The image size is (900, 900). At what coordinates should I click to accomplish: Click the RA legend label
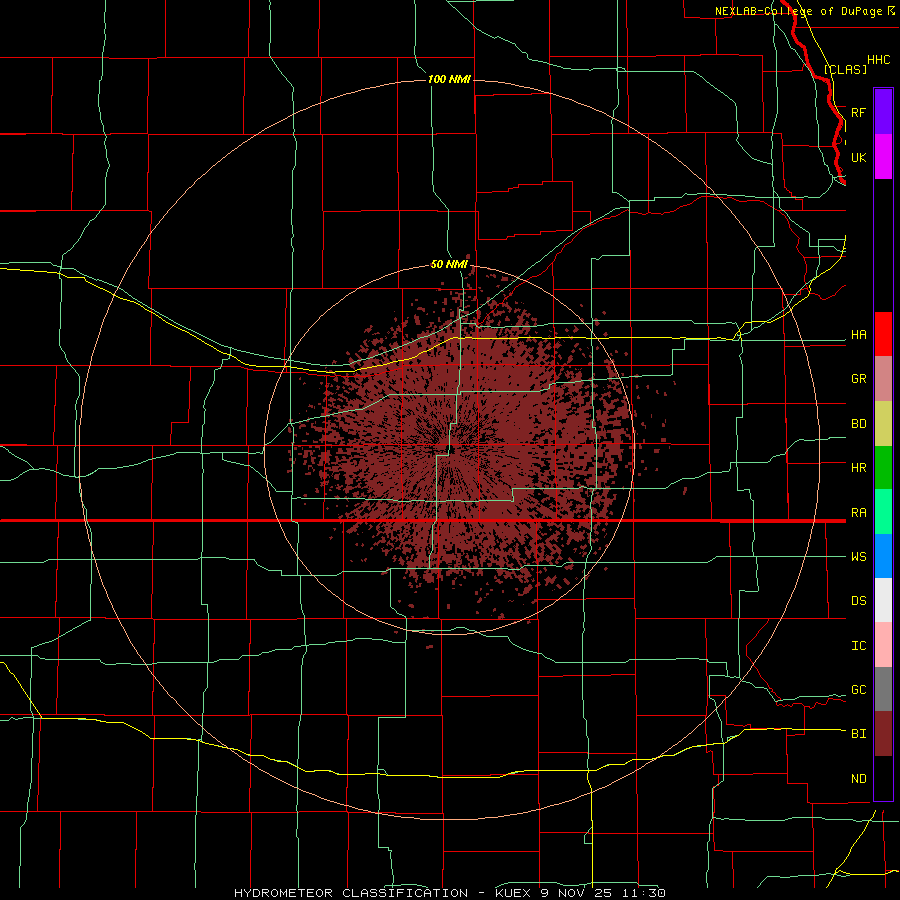(858, 513)
